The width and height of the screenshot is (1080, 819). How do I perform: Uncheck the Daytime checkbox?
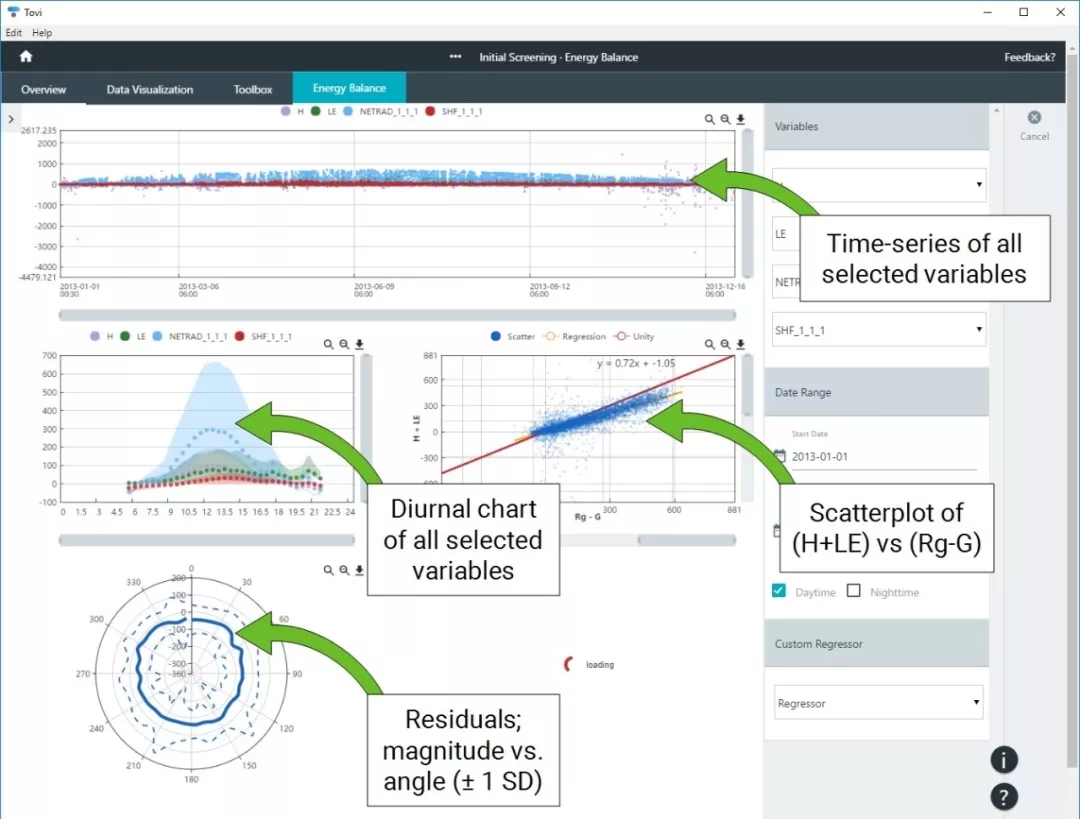pos(779,591)
